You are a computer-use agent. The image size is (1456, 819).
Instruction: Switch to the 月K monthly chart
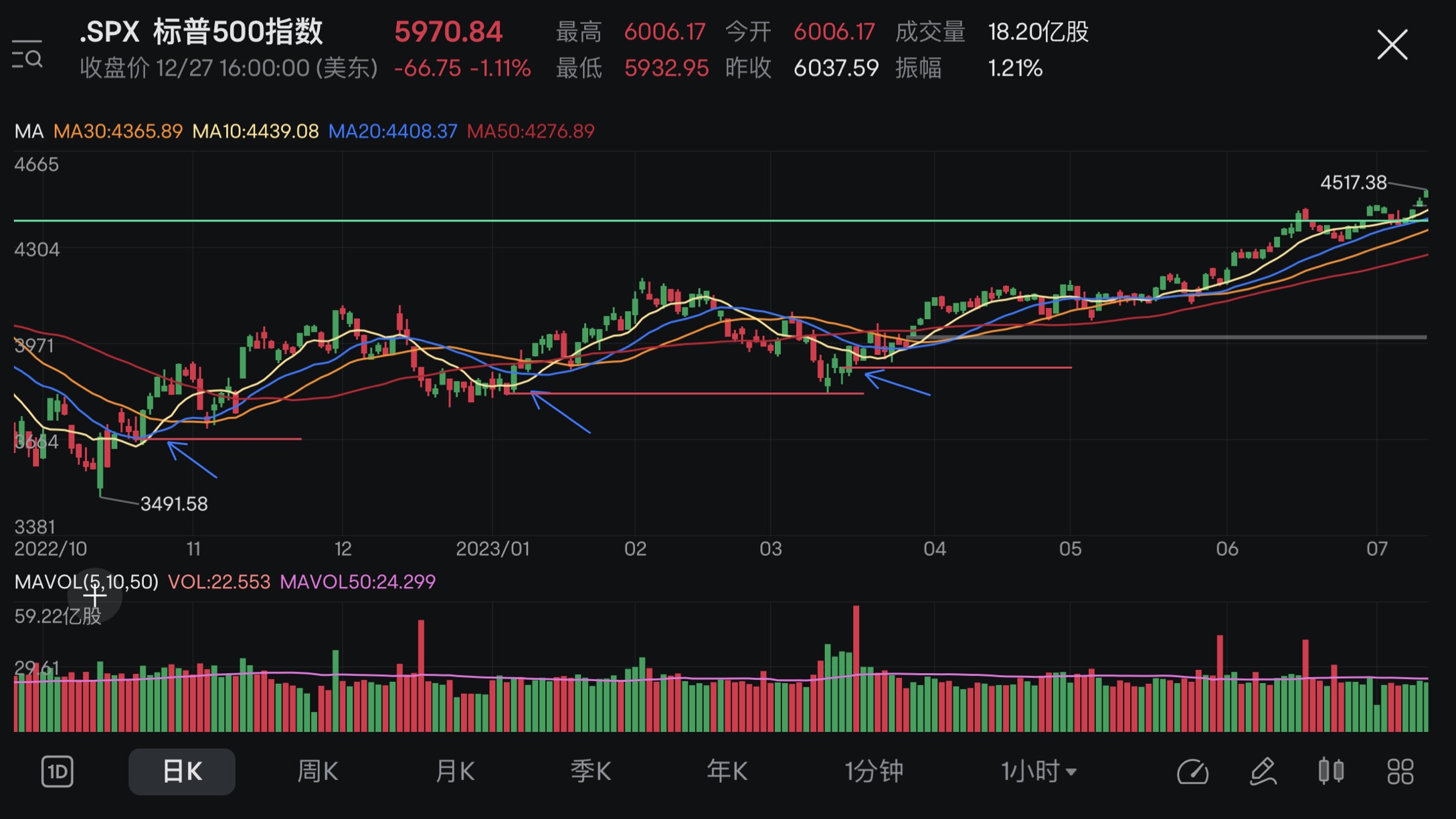455,771
